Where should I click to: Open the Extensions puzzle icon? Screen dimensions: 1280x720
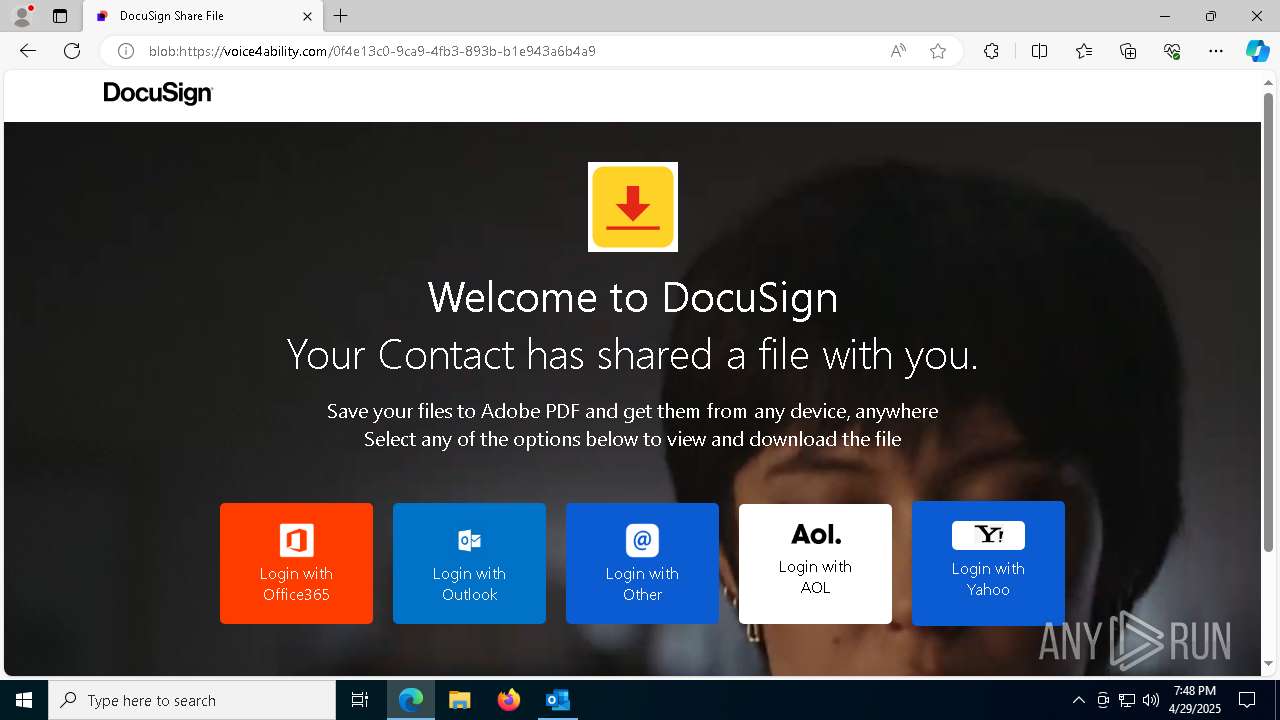[x=991, y=51]
